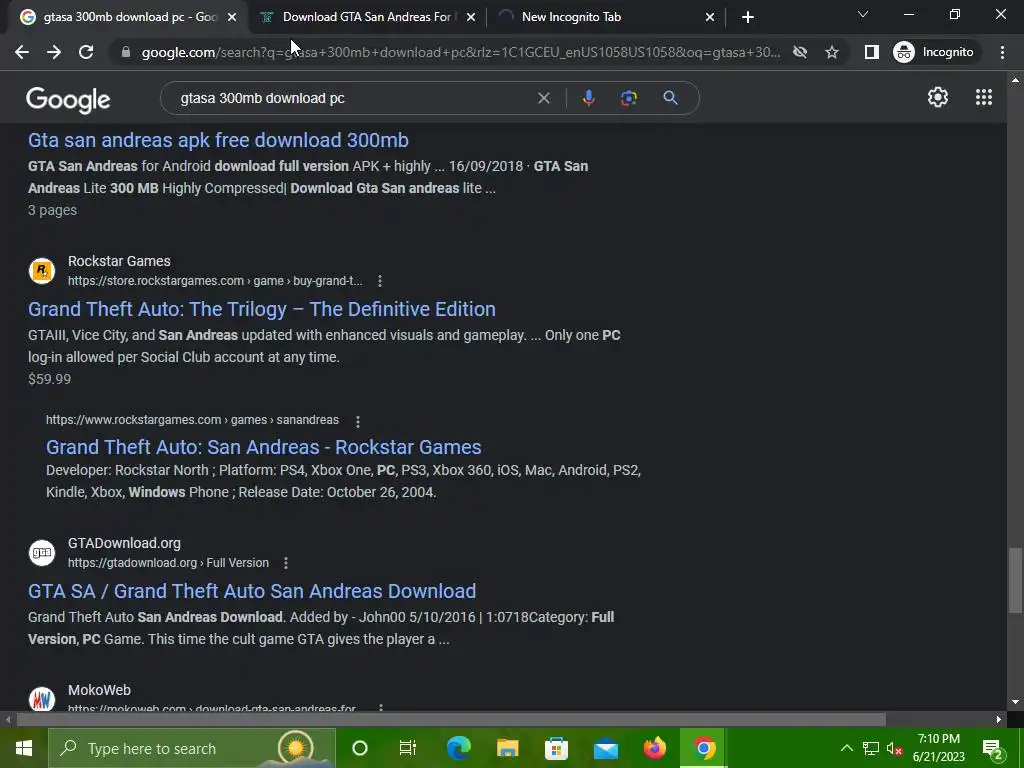Viewport: 1024px width, 768px height.
Task: Click the Rockstar Games favicon
Action: tap(42, 270)
